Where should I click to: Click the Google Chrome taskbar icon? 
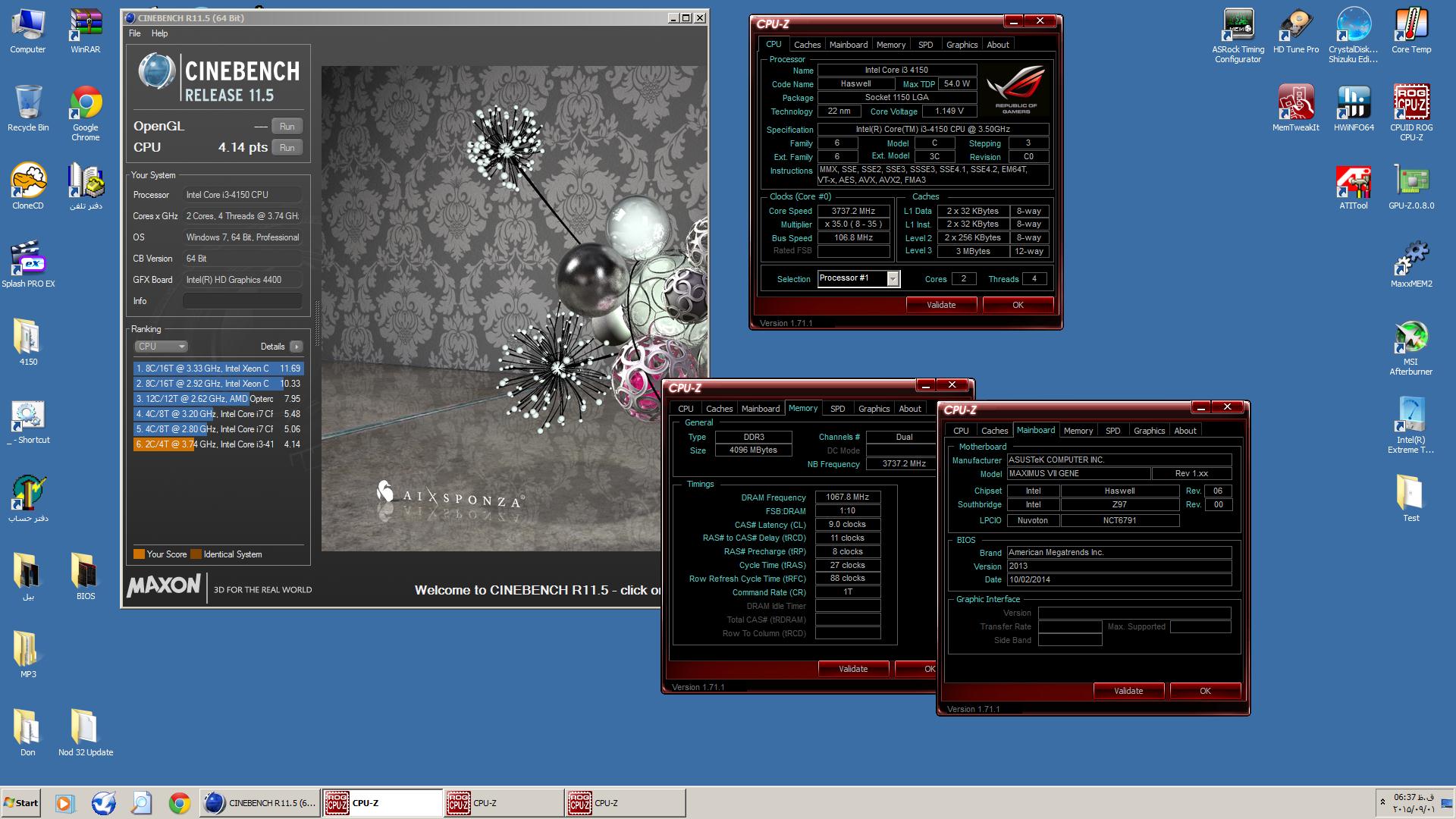click(180, 803)
